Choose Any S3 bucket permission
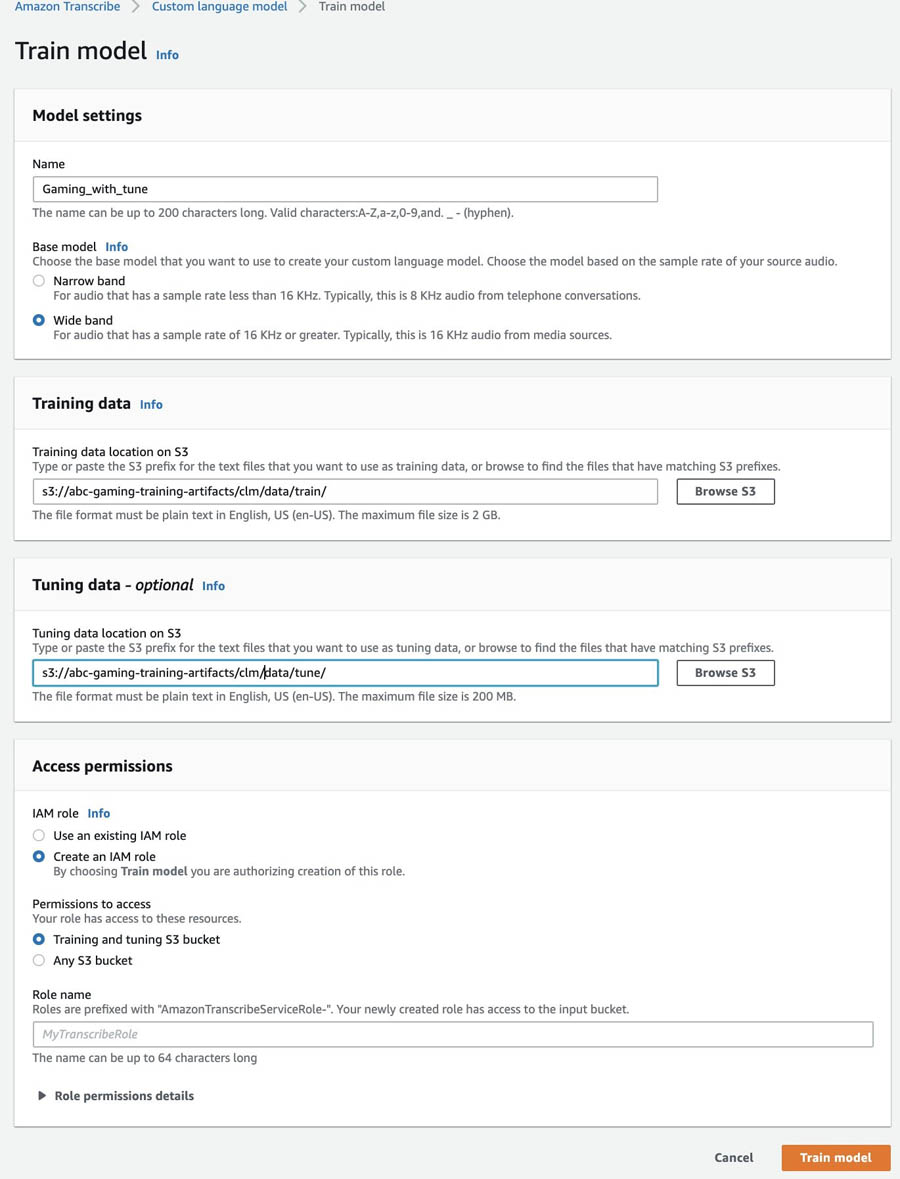Screen dimensions: 900x1179 coord(39,960)
